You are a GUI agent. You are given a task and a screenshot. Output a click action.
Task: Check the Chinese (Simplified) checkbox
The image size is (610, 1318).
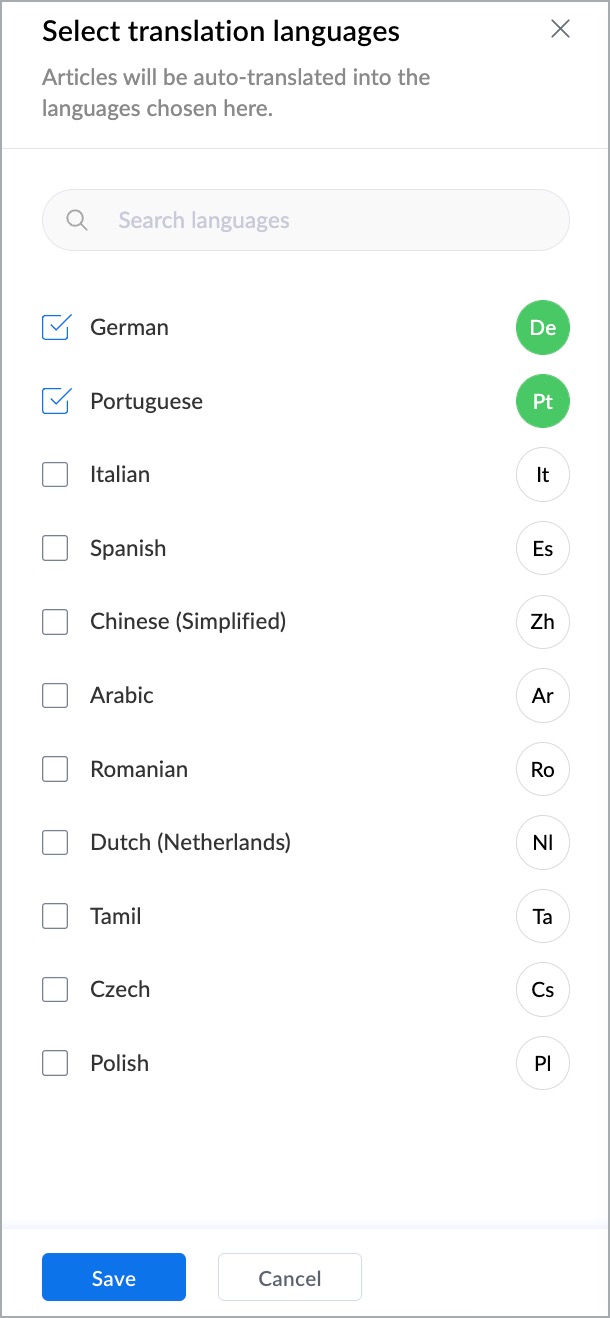coord(55,621)
